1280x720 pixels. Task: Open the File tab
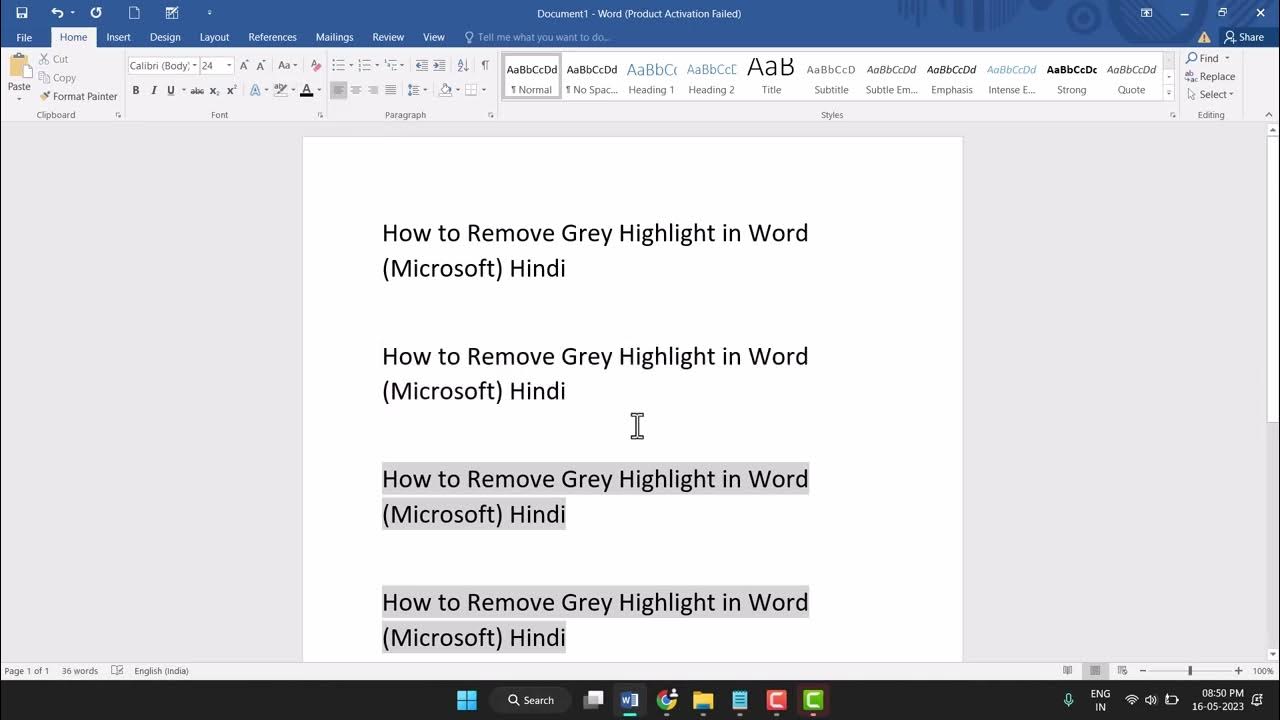pyautogui.click(x=24, y=37)
